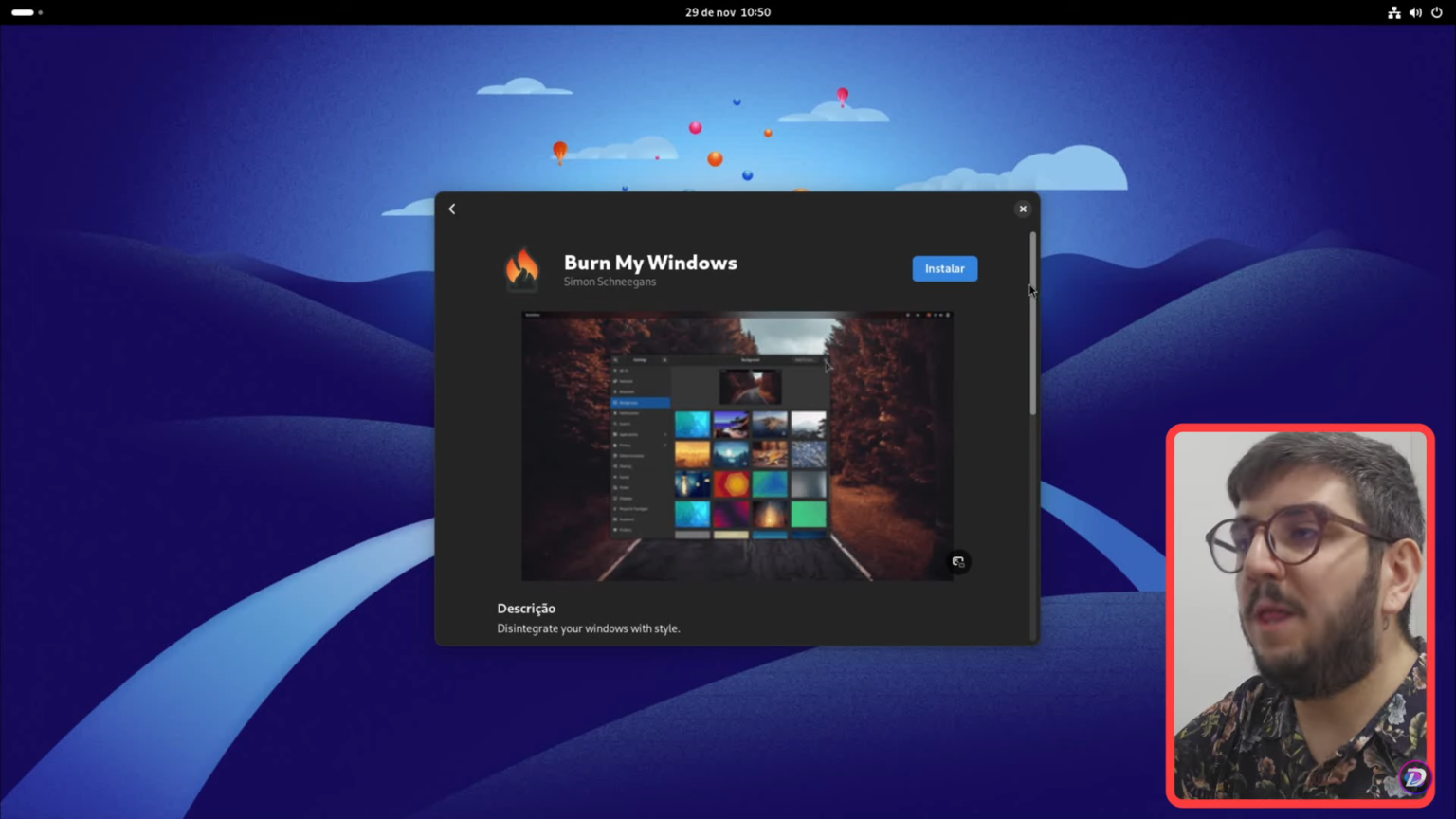Go back using the left chevron arrow
The height and width of the screenshot is (819, 1456).
coord(452,209)
